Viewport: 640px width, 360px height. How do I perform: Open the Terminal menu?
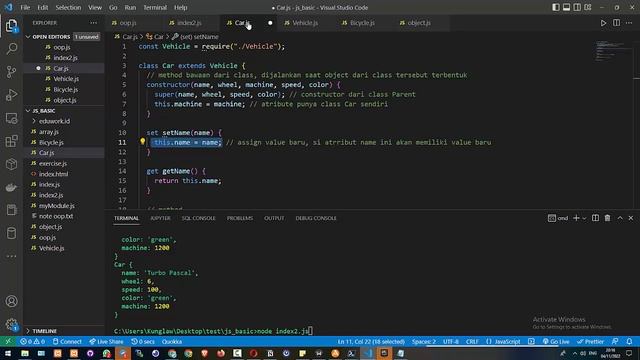click(x=155, y=7)
